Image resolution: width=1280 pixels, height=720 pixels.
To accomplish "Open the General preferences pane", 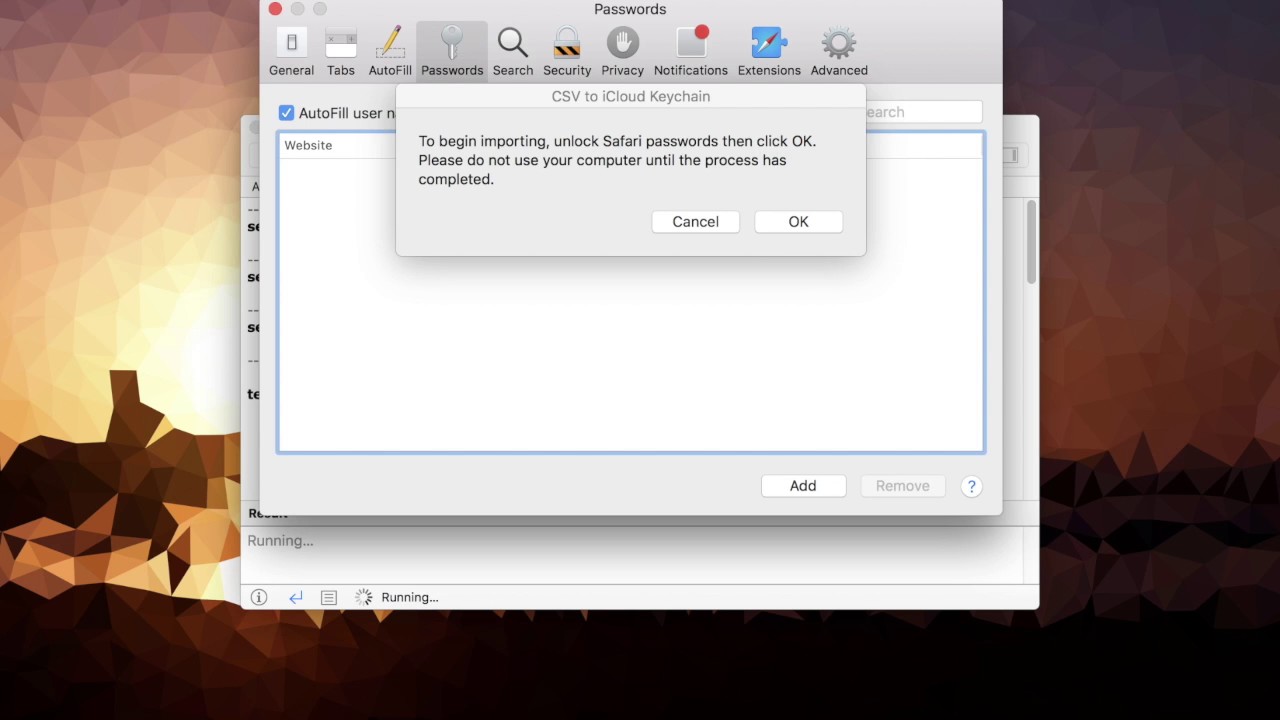I will coord(291,52).
